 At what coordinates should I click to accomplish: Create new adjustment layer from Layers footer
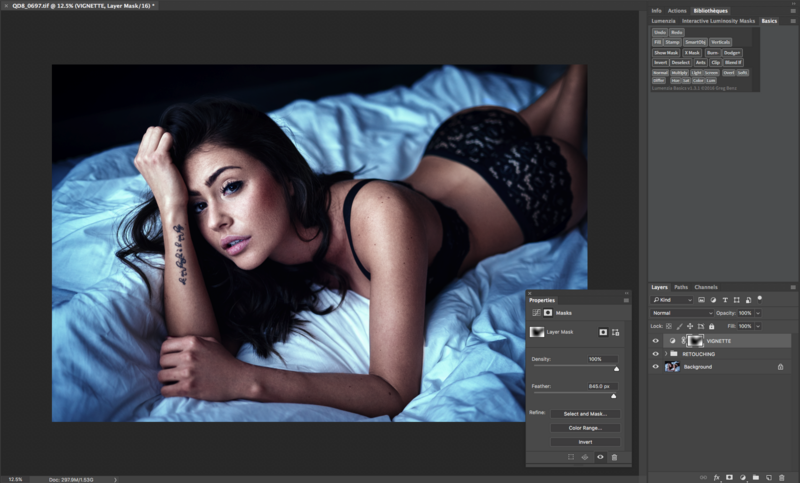[742, 477]
